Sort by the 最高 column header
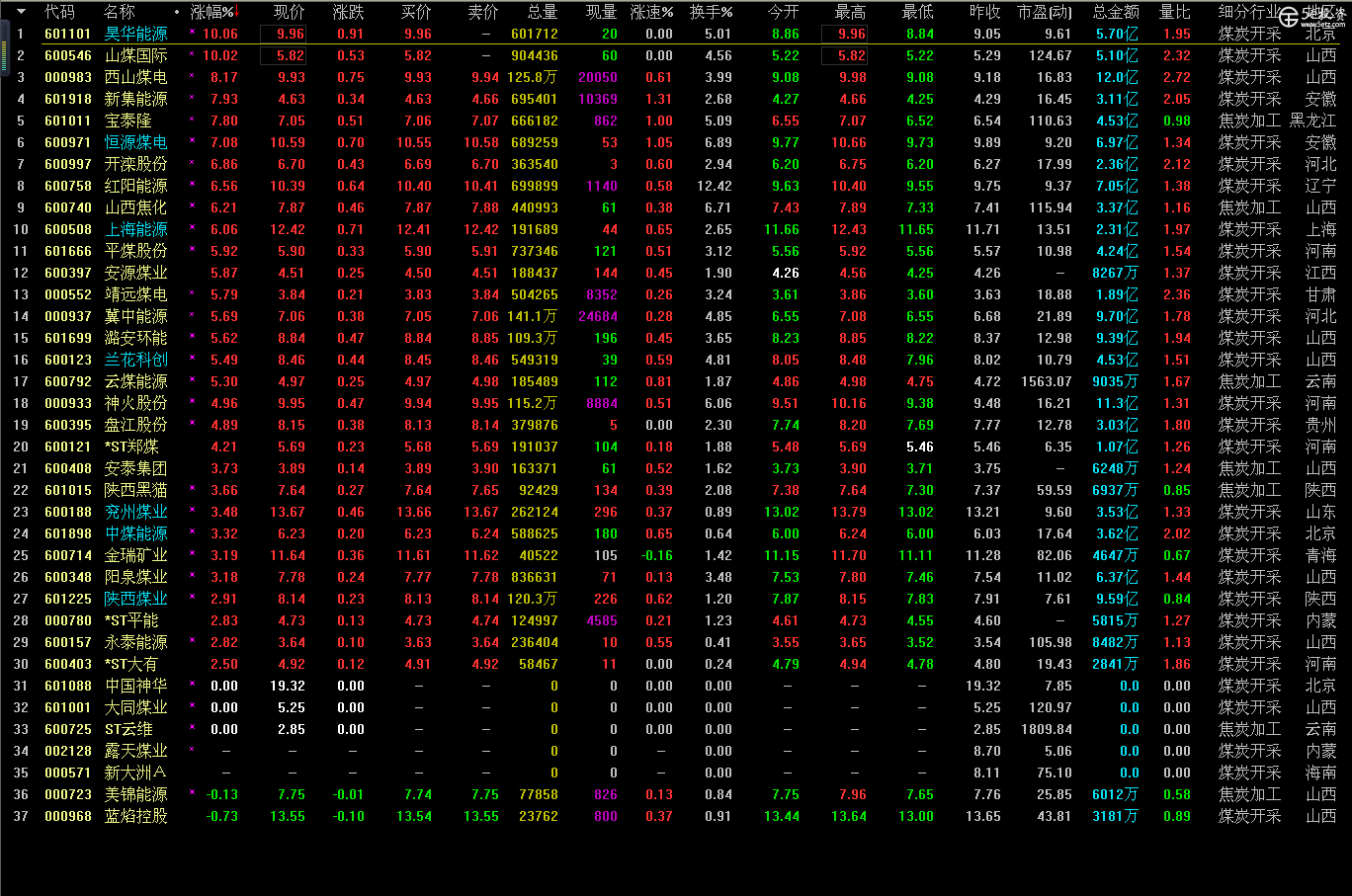The width and height of the screenshot is (1352, 896). pyautogui.click(x=851, y=12)
